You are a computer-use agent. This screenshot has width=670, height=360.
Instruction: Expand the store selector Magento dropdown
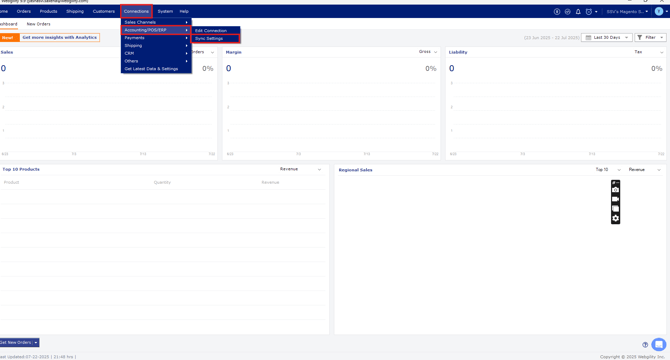click(627, 12)
